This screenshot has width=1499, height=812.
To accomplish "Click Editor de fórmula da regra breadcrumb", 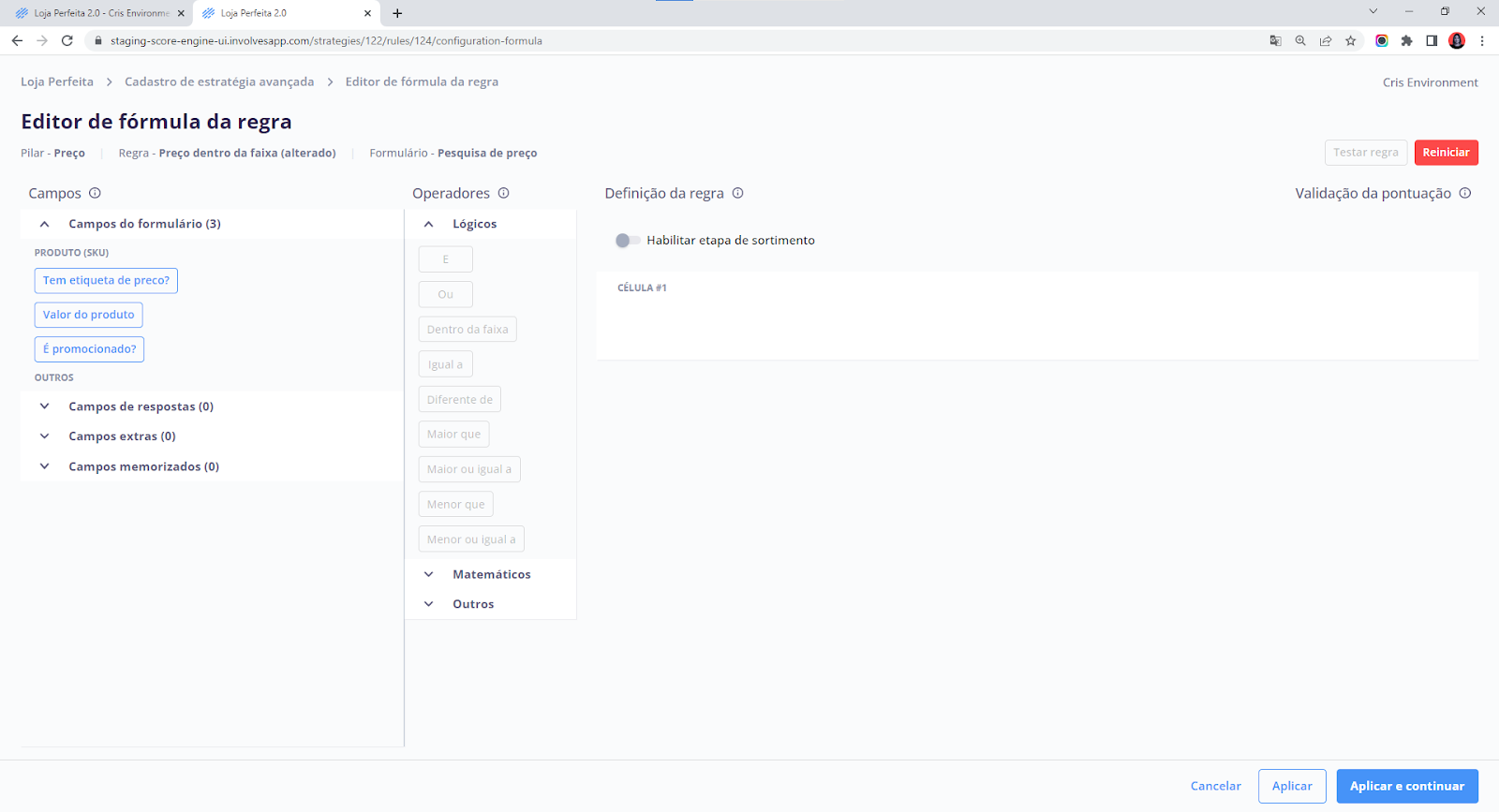I will tap(422, 81).
